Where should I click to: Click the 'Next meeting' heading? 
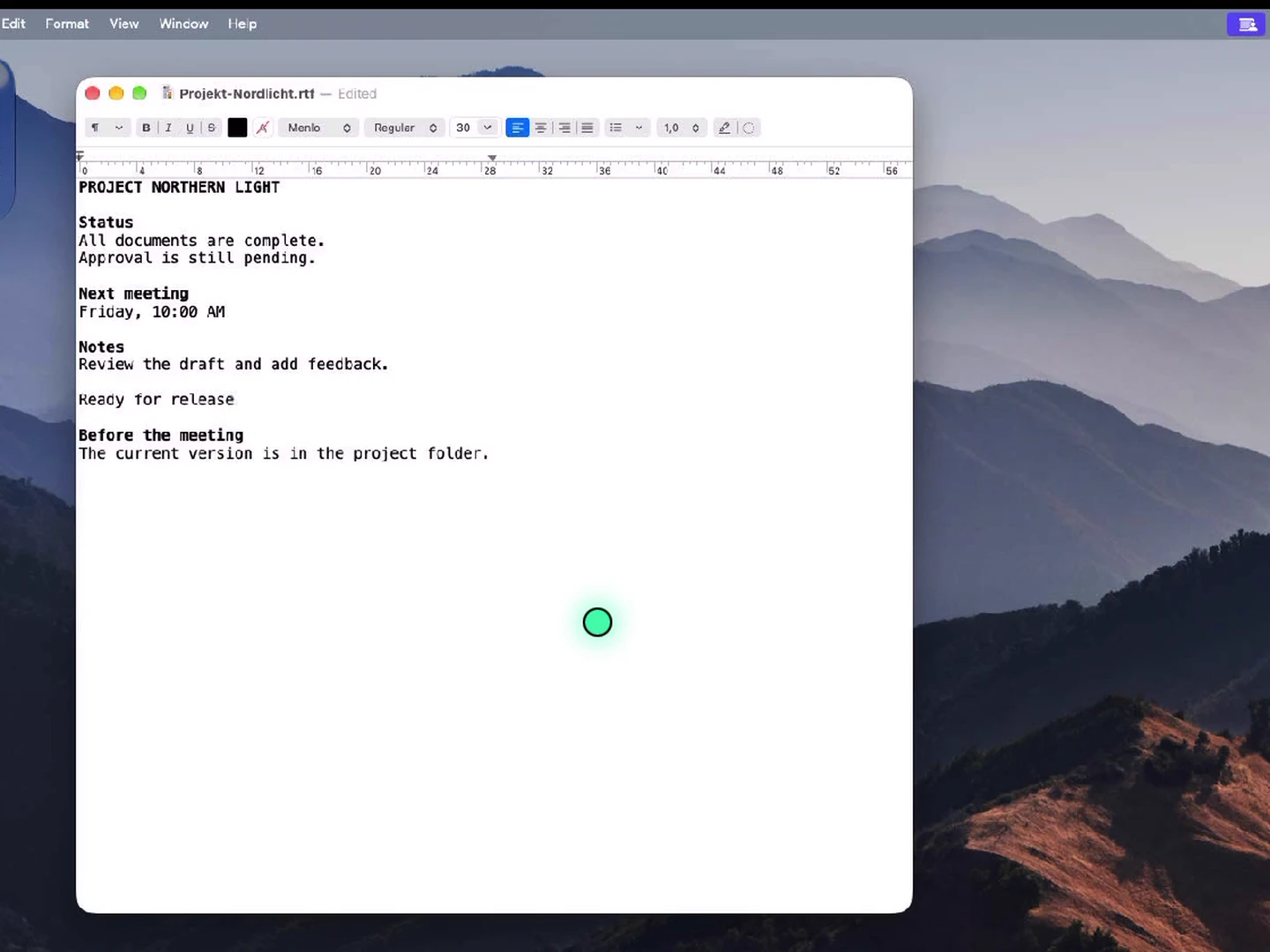pyautogui.click(x=134, y=294)
